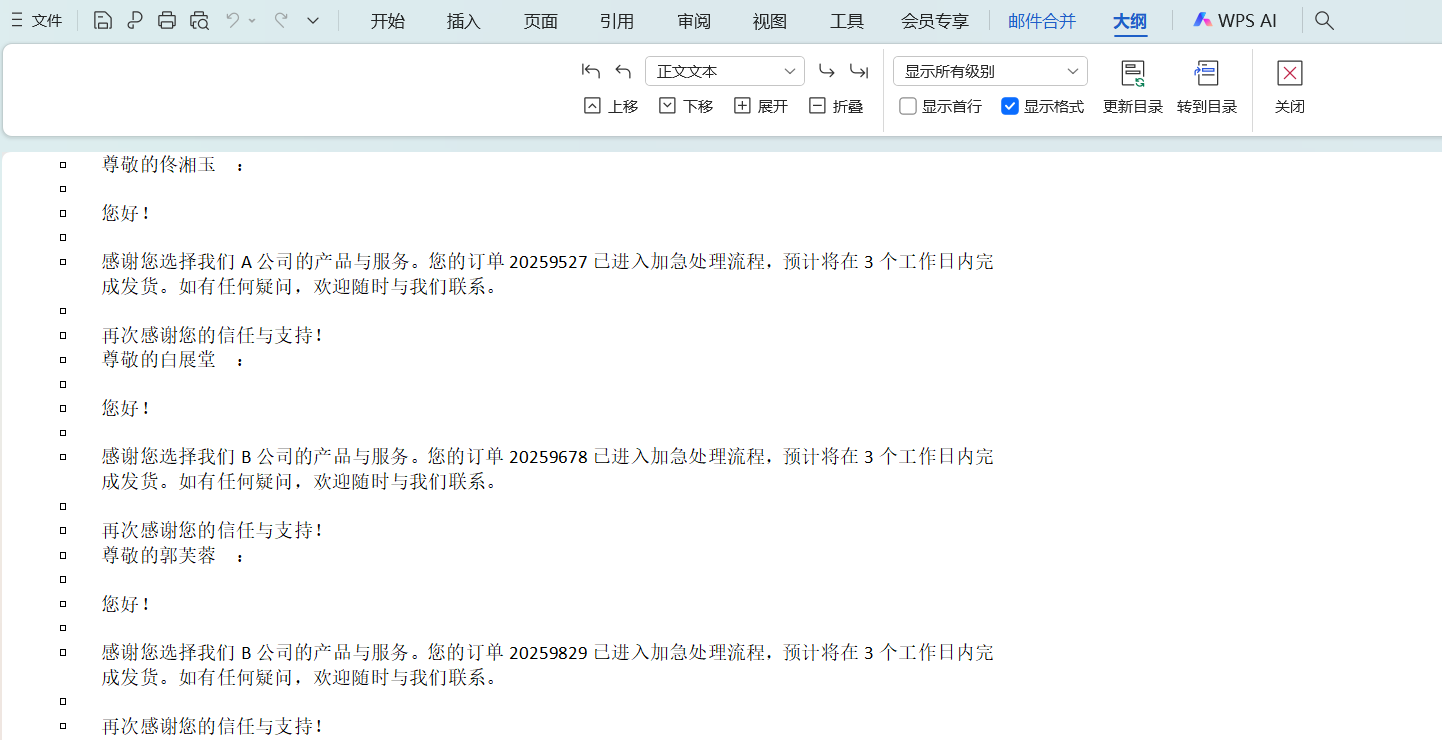Disable the 显示格式 checkbox
Screen dimensions: 1442x740
[x=1009, y=105]
